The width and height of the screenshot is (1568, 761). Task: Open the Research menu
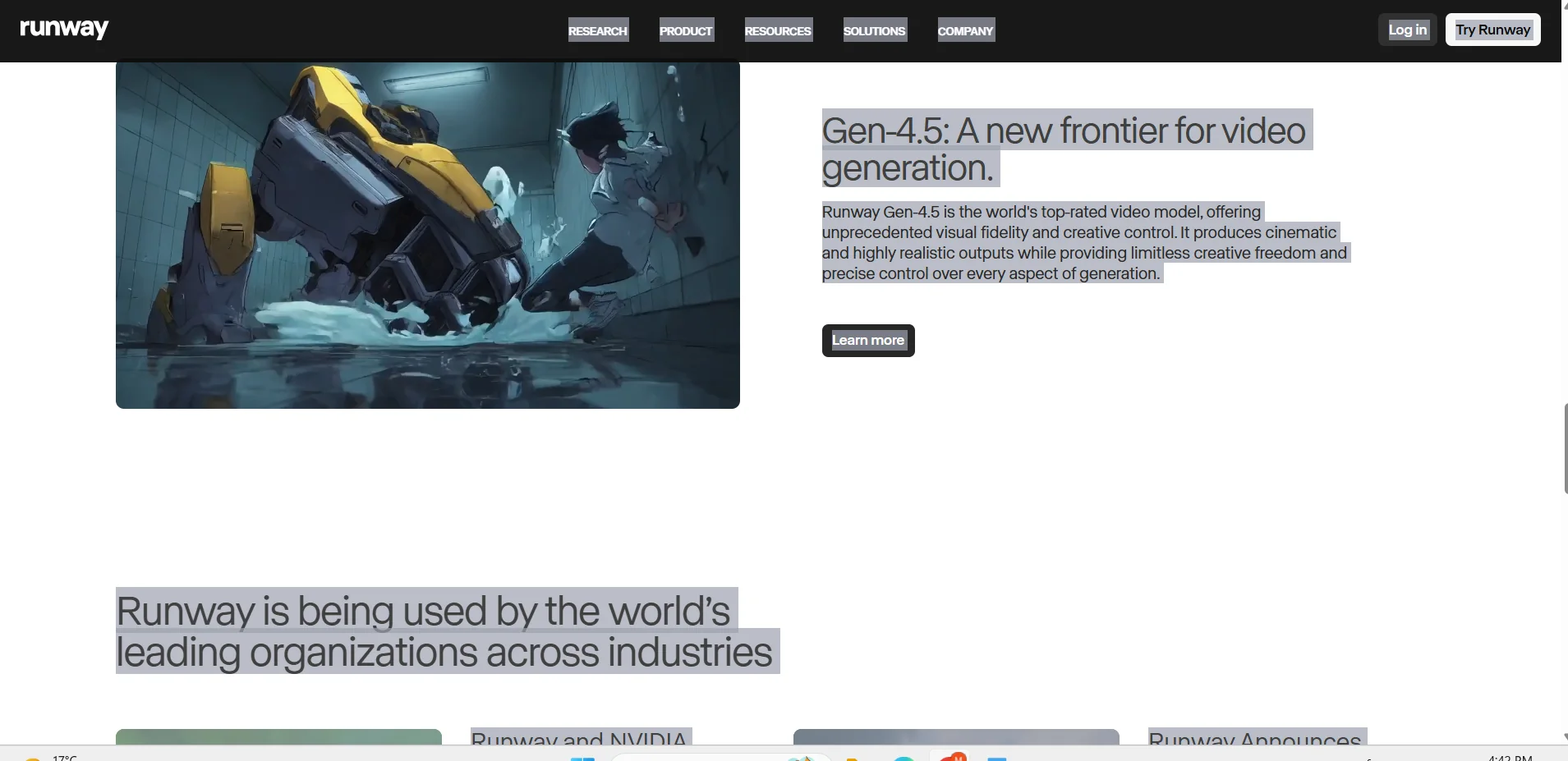pos(597,30)
